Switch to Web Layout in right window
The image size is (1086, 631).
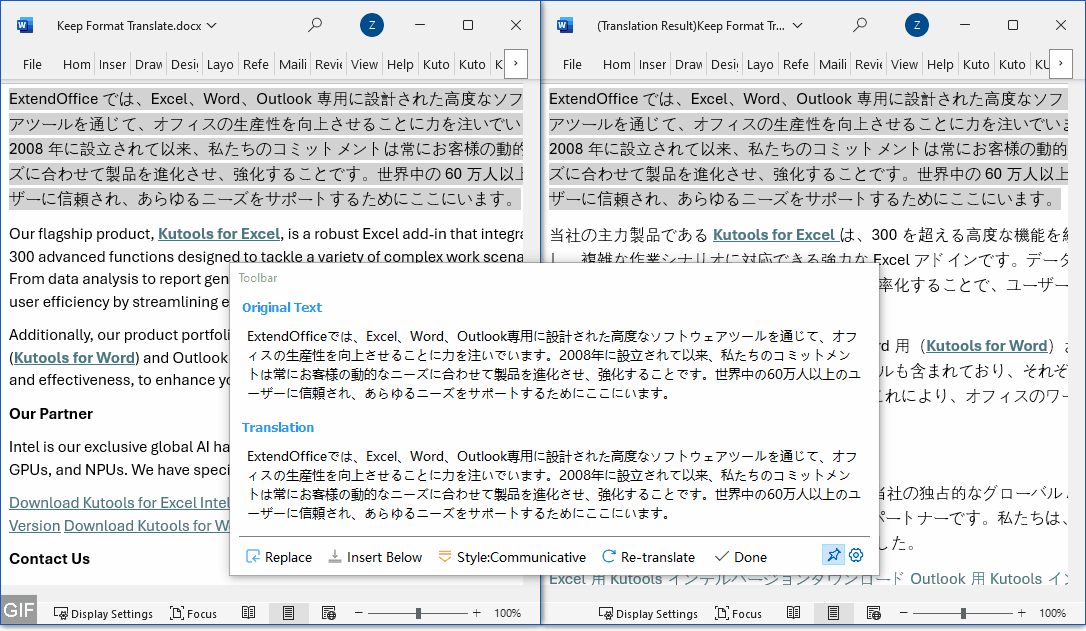click(874, 613)
